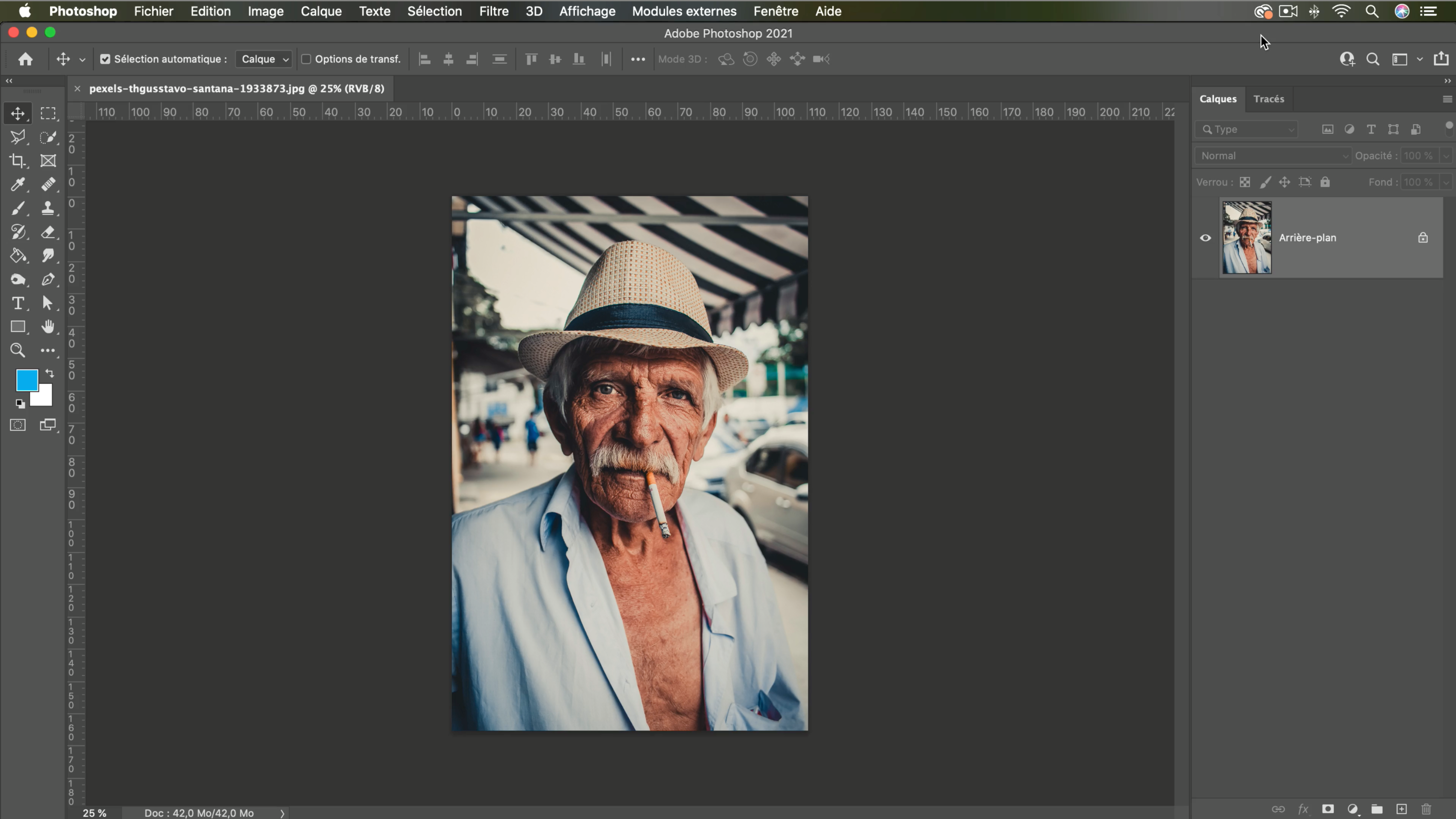Open the Normal blend mode dropdown
The height and width of the screenshot is (819, 1456).
(1273, 155)
